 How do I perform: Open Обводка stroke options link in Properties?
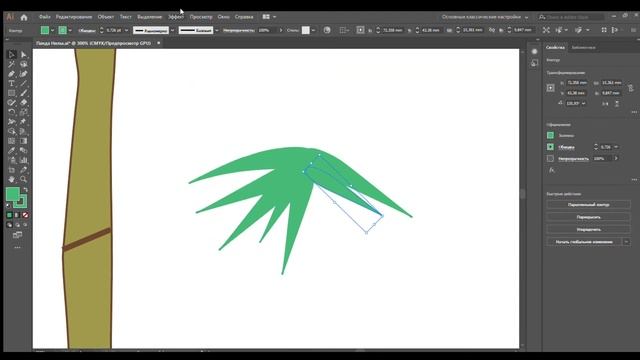[x=566, y=147]
